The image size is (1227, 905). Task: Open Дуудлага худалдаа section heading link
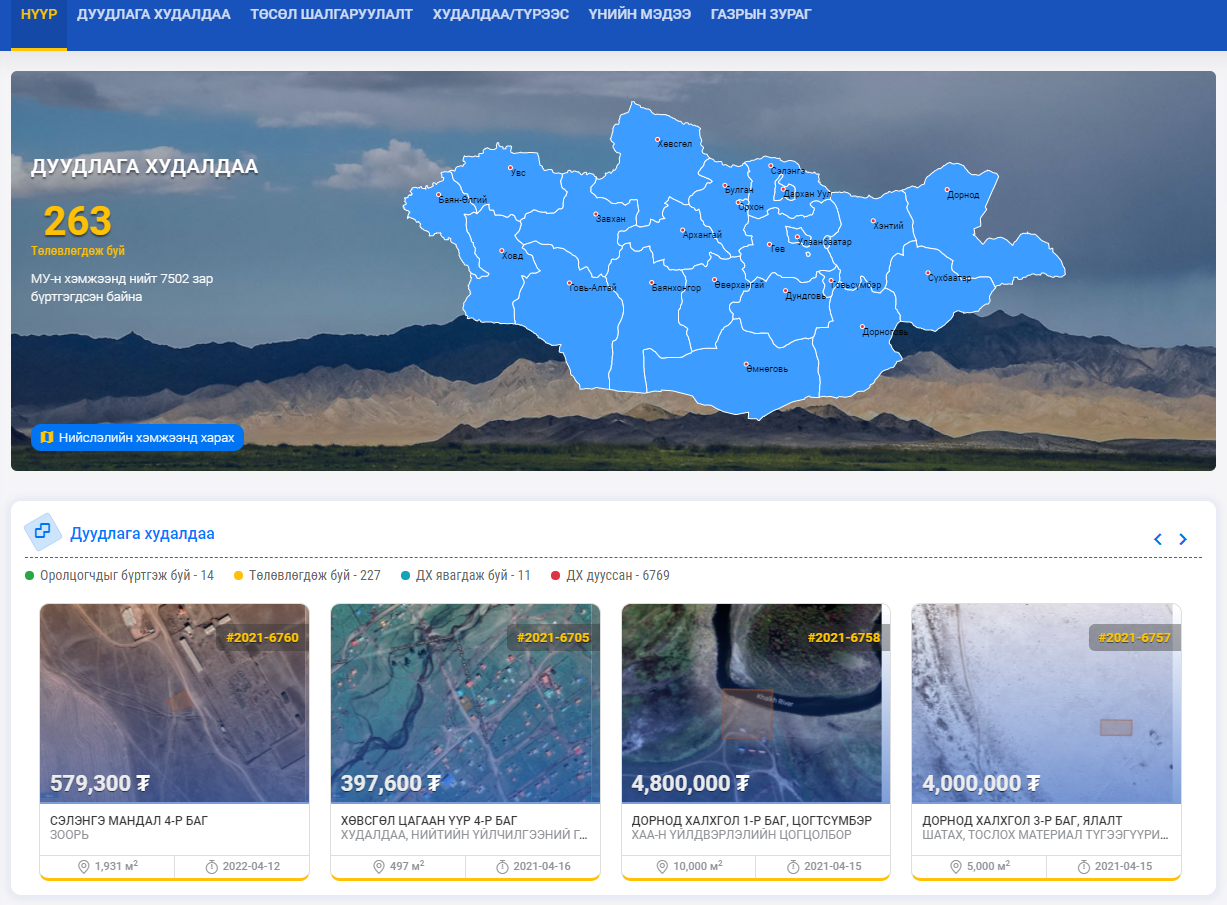point(142,533)
